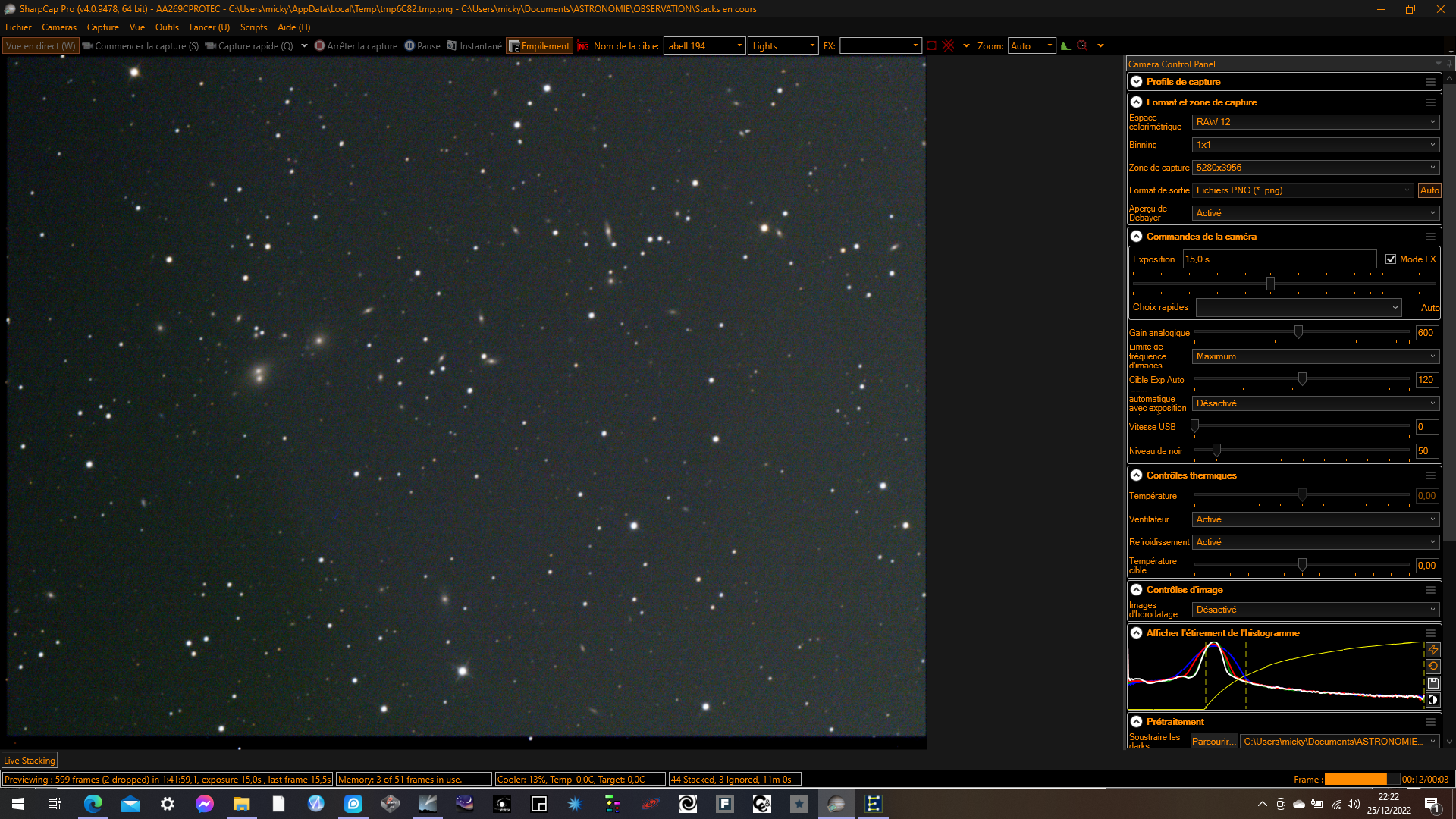Open the Refroidissement Activé dropdown
This screenshot has width=1456, height=819.
tap(1316, 542)
